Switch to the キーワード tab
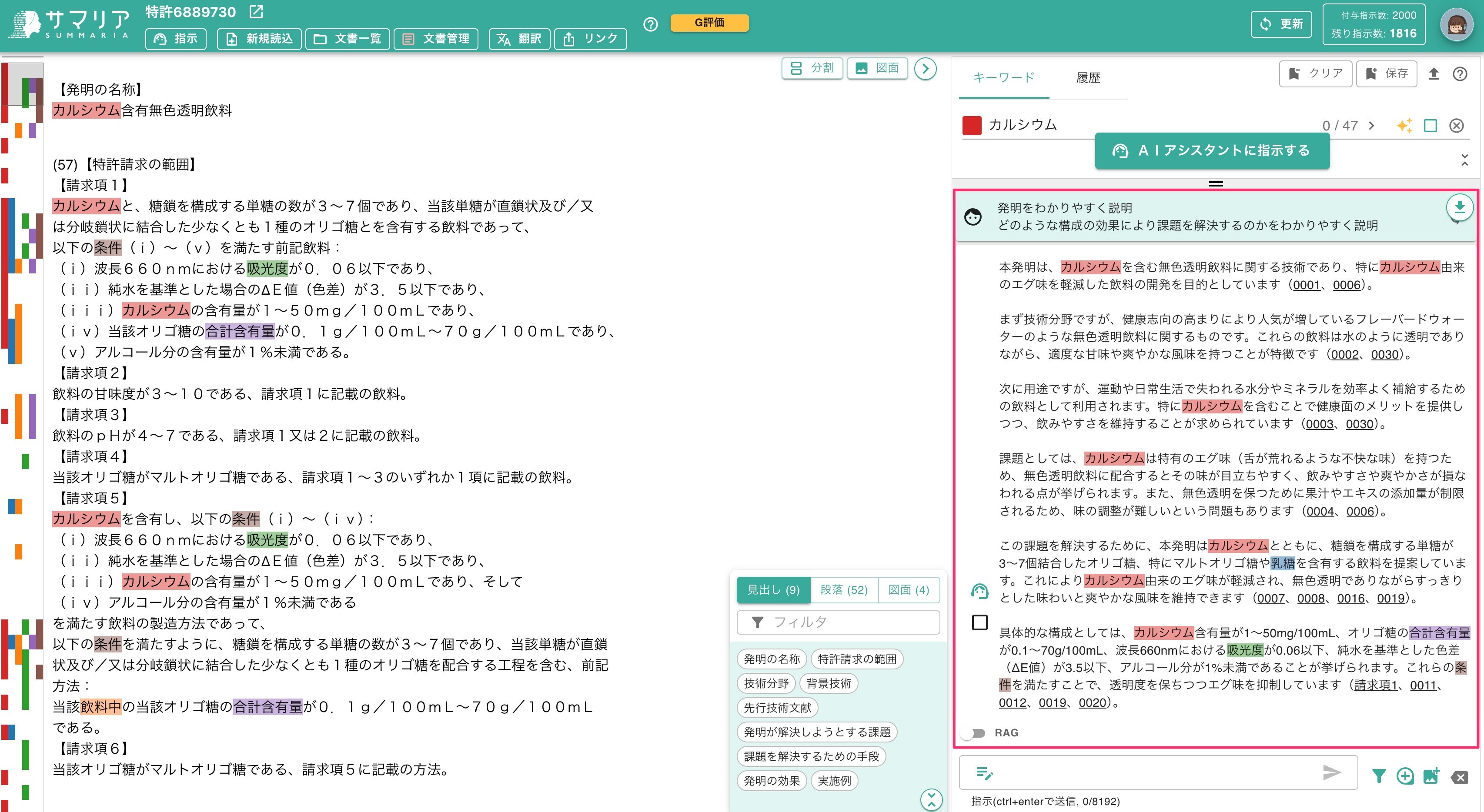The height and width of the screenshot is (812, 1484). 1003,77
